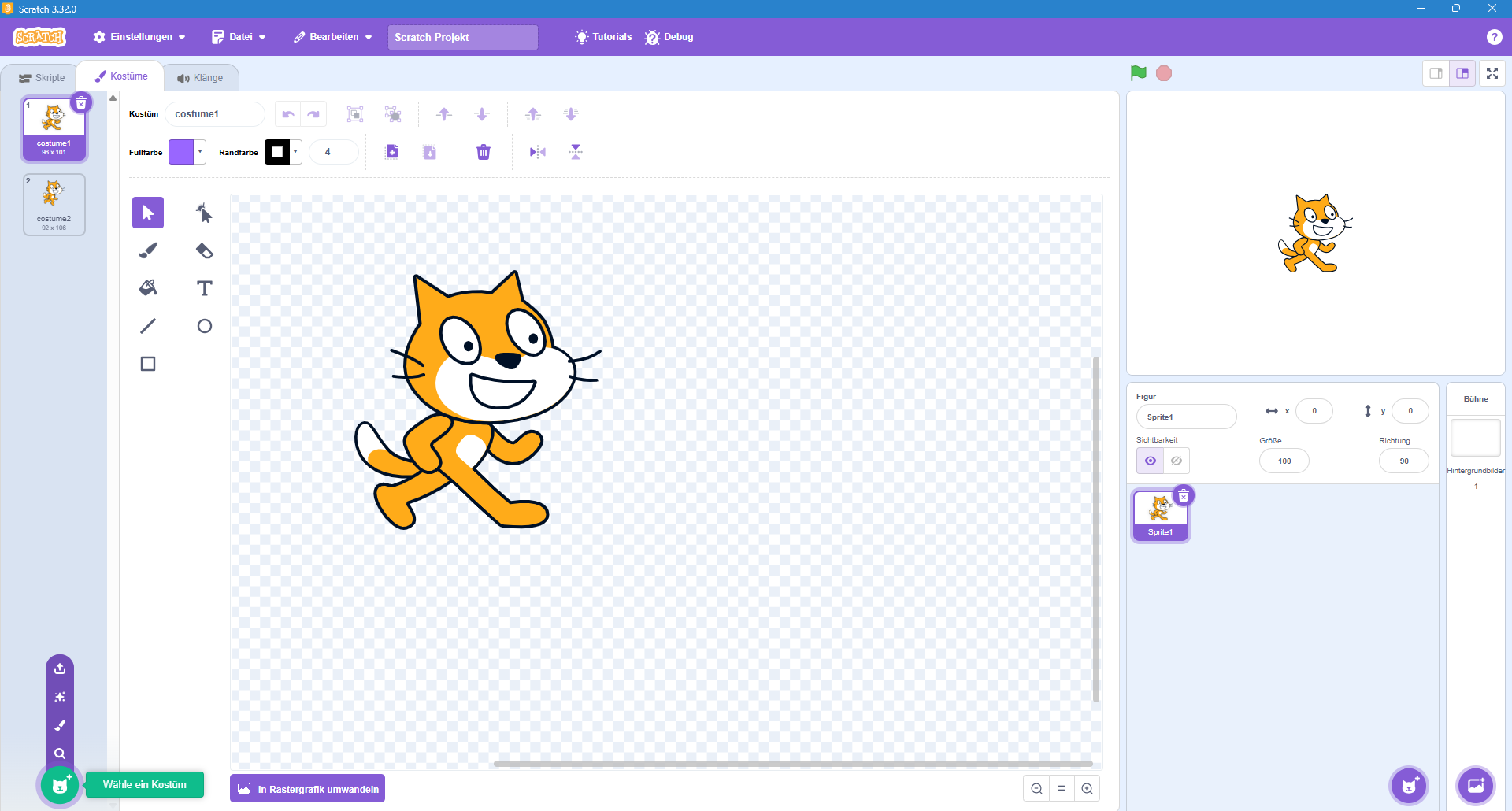
Task: Switch to large stage layout
Action: 1462,73
